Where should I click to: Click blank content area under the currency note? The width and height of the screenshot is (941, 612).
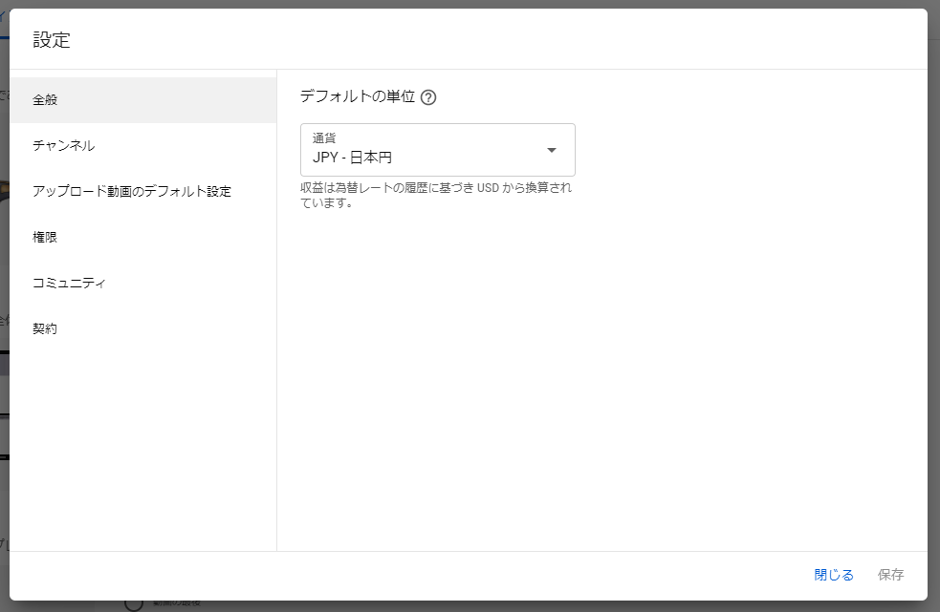click(x=600, y=380)
